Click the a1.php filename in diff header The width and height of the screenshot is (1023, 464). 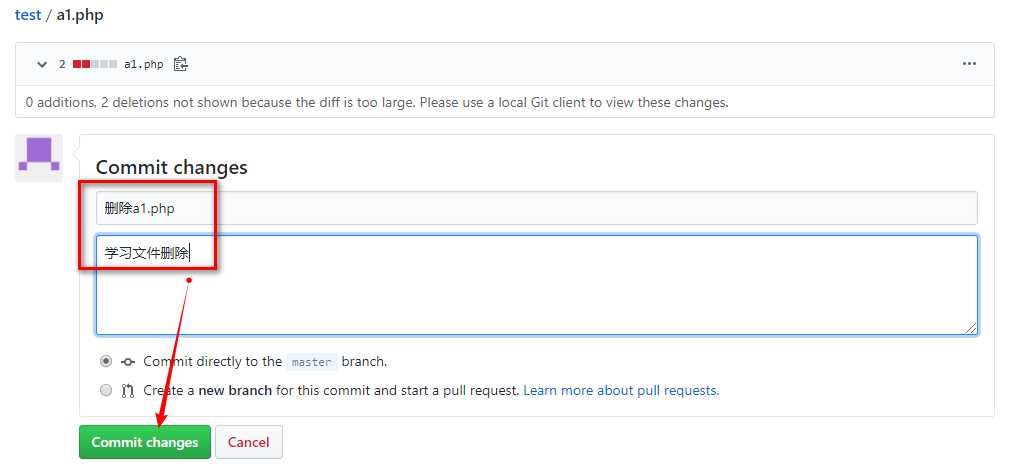tap(143, 64)
